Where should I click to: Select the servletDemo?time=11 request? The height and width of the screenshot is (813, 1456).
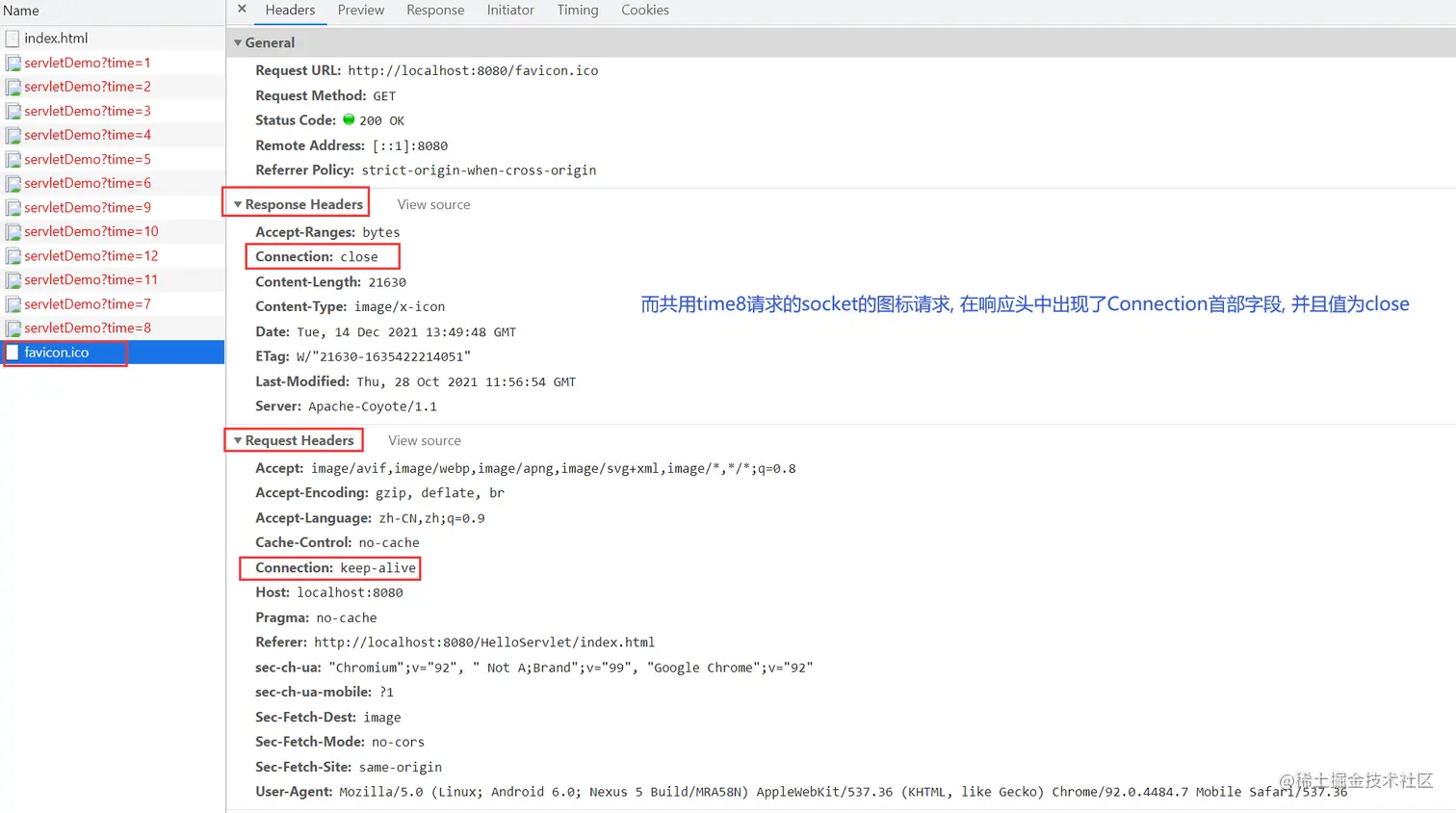113,279
